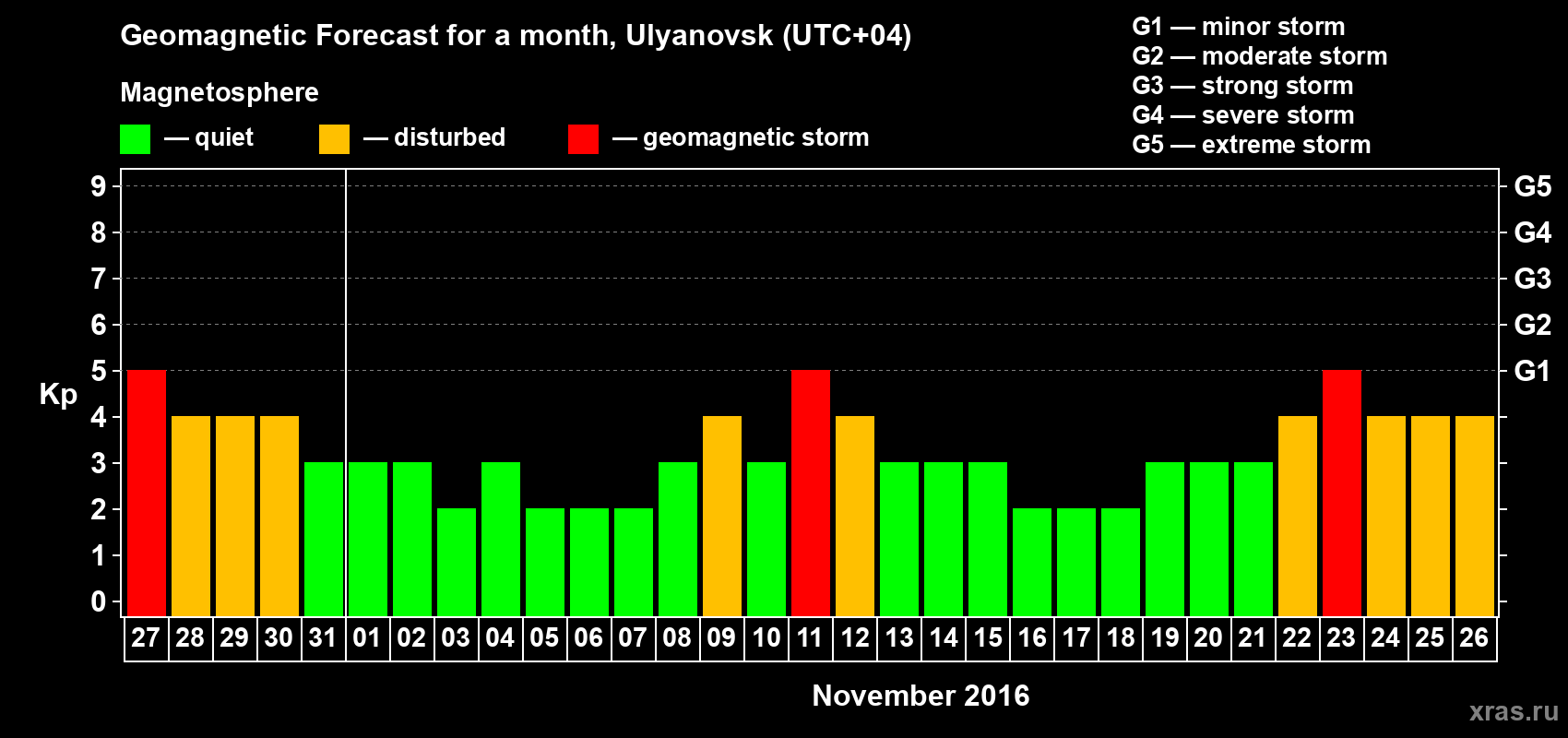This screenshot has height=738, width=1568.
Task: Click the G2 right axis label
Action: coord(1533,325)
